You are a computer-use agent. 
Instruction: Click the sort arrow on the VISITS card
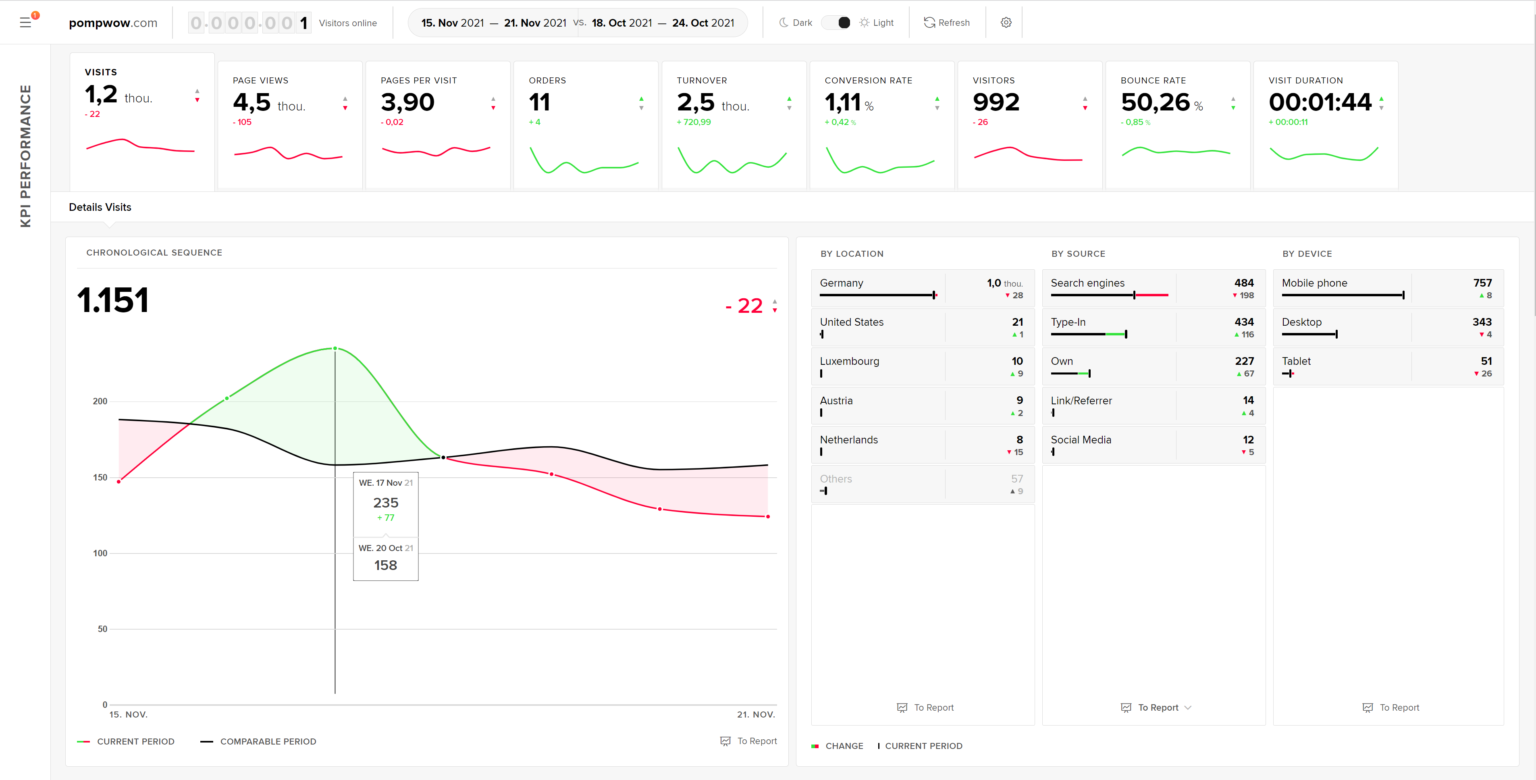(199, 95)
